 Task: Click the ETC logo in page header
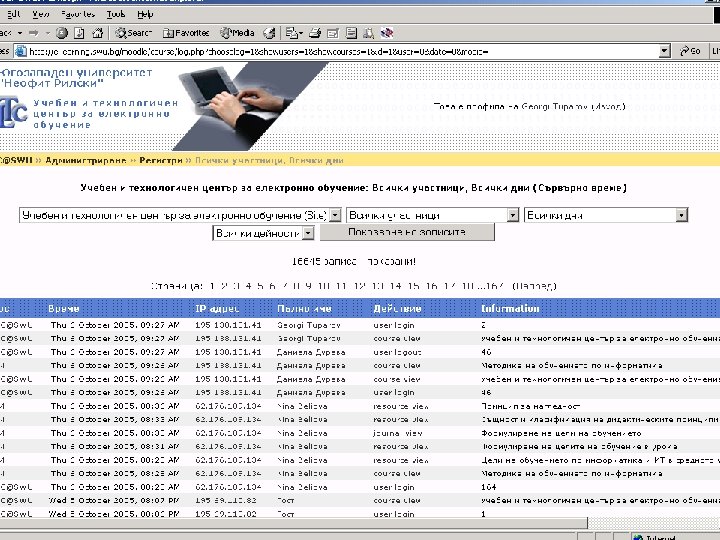click(14, 112)
